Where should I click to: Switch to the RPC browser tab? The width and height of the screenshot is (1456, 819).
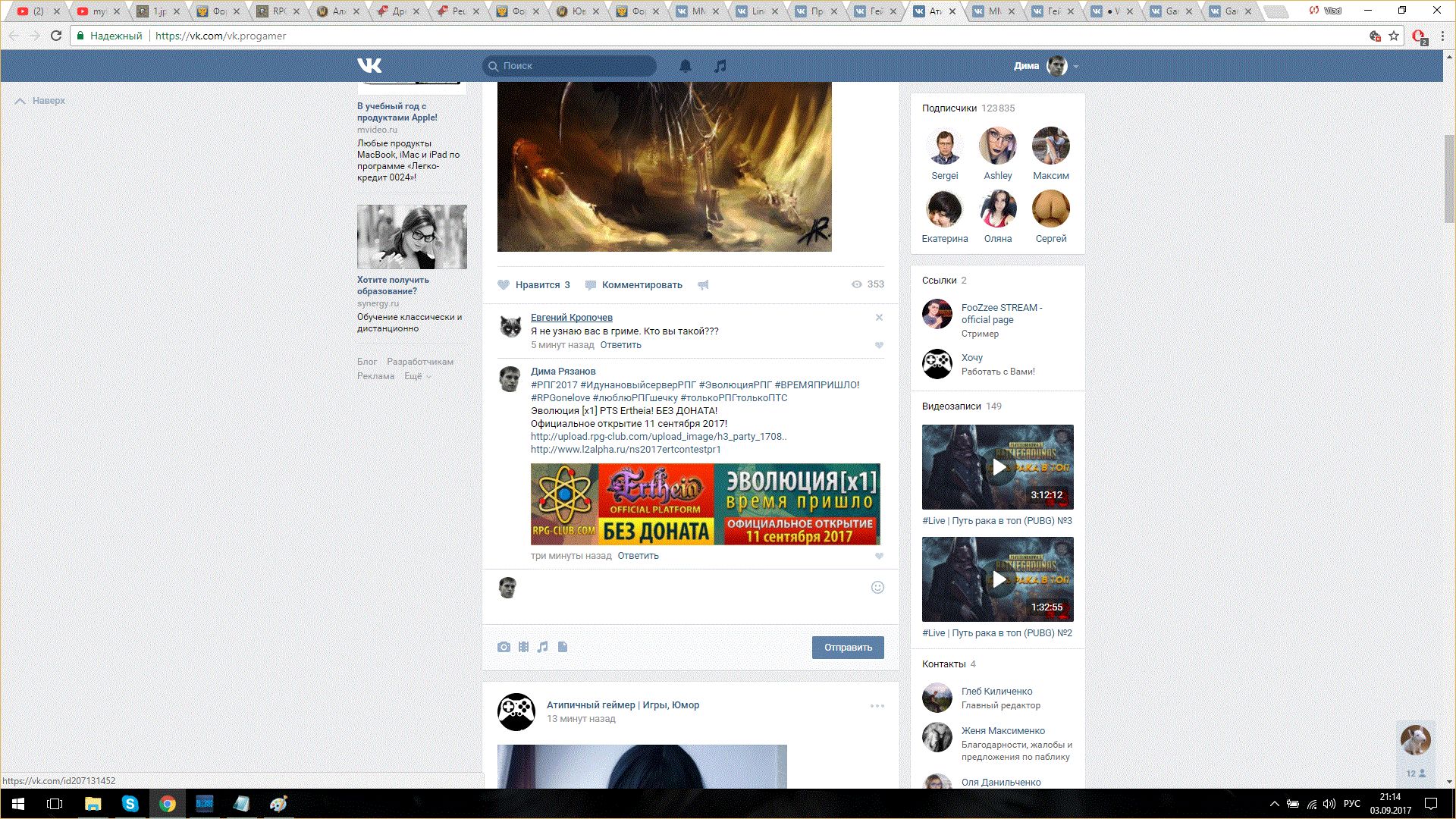tap(278, 11)
